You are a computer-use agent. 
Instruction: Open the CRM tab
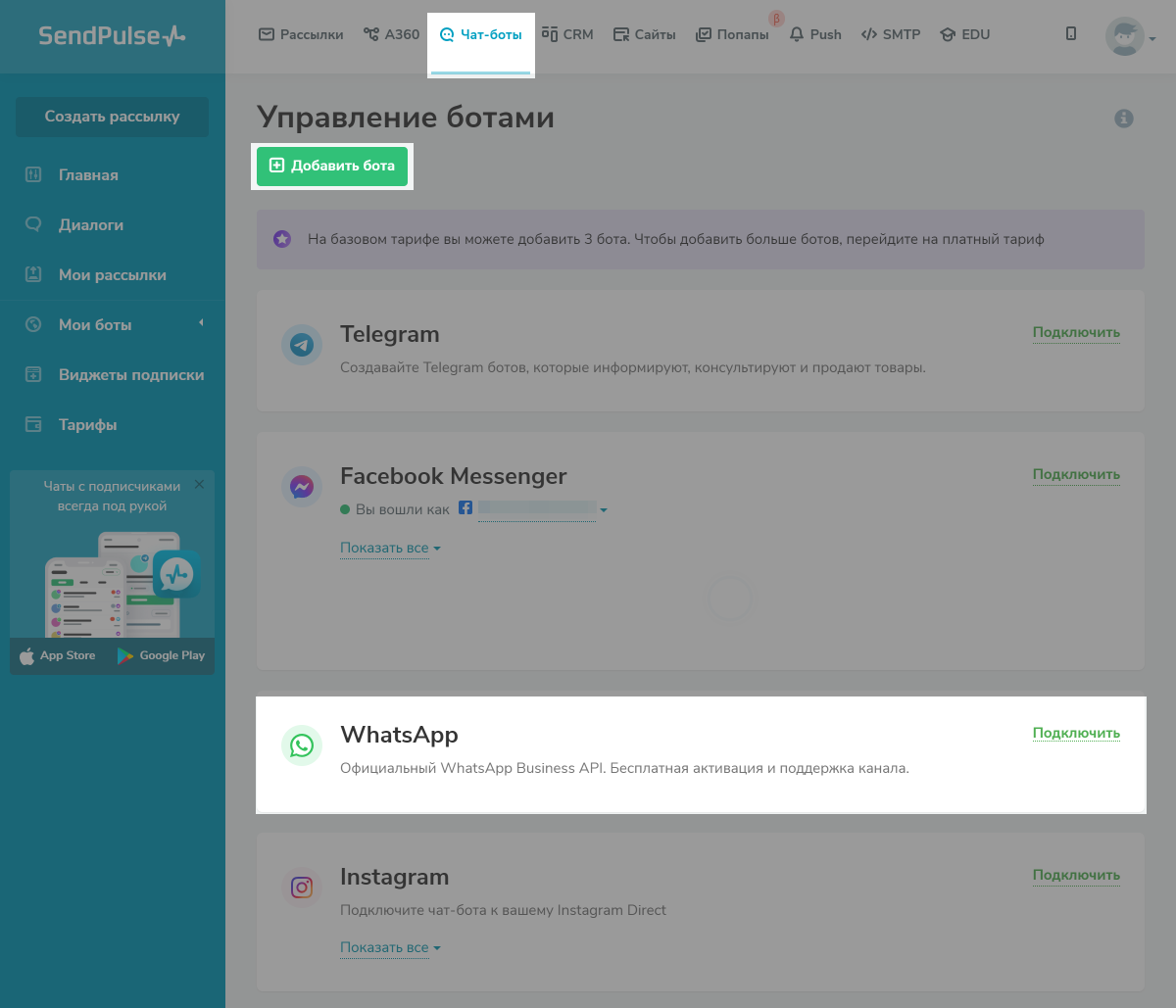[x=567, y=34]
